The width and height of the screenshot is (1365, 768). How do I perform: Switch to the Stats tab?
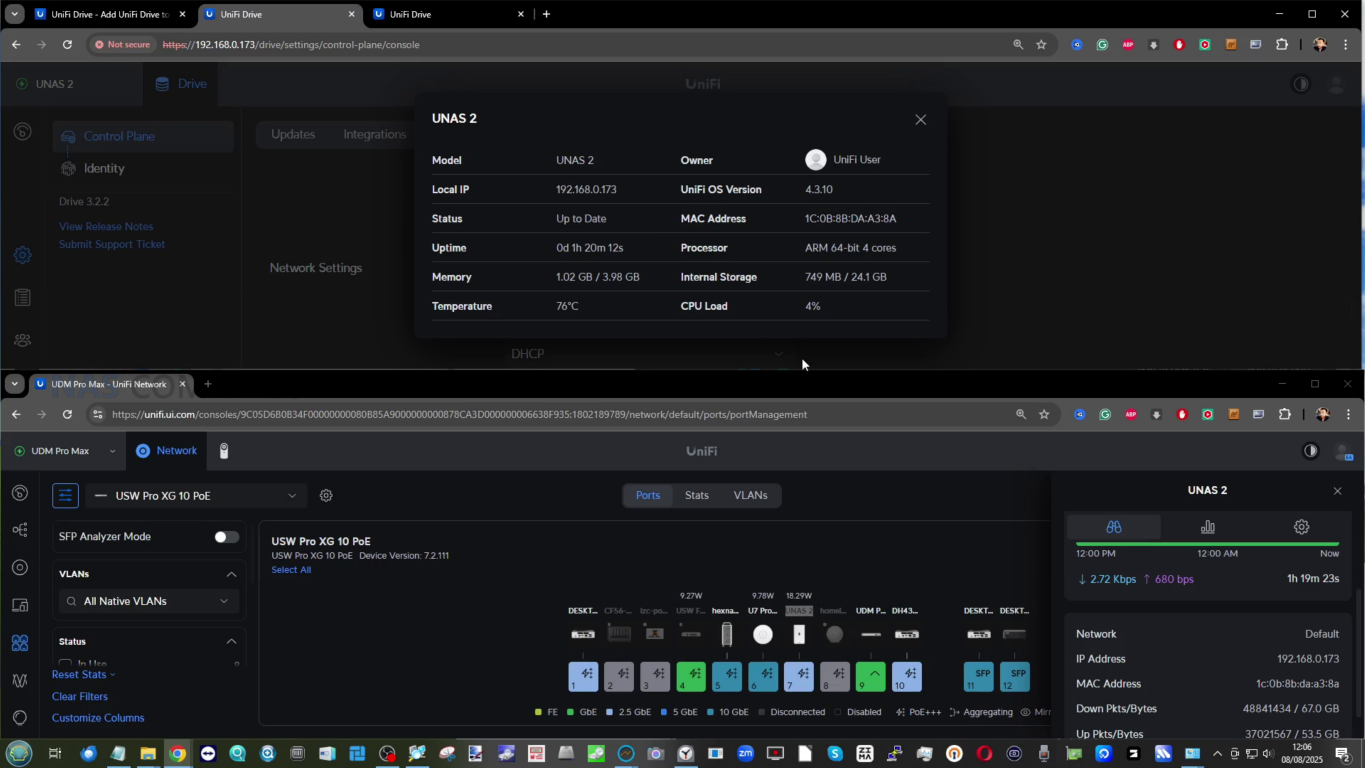coord(697,495)
